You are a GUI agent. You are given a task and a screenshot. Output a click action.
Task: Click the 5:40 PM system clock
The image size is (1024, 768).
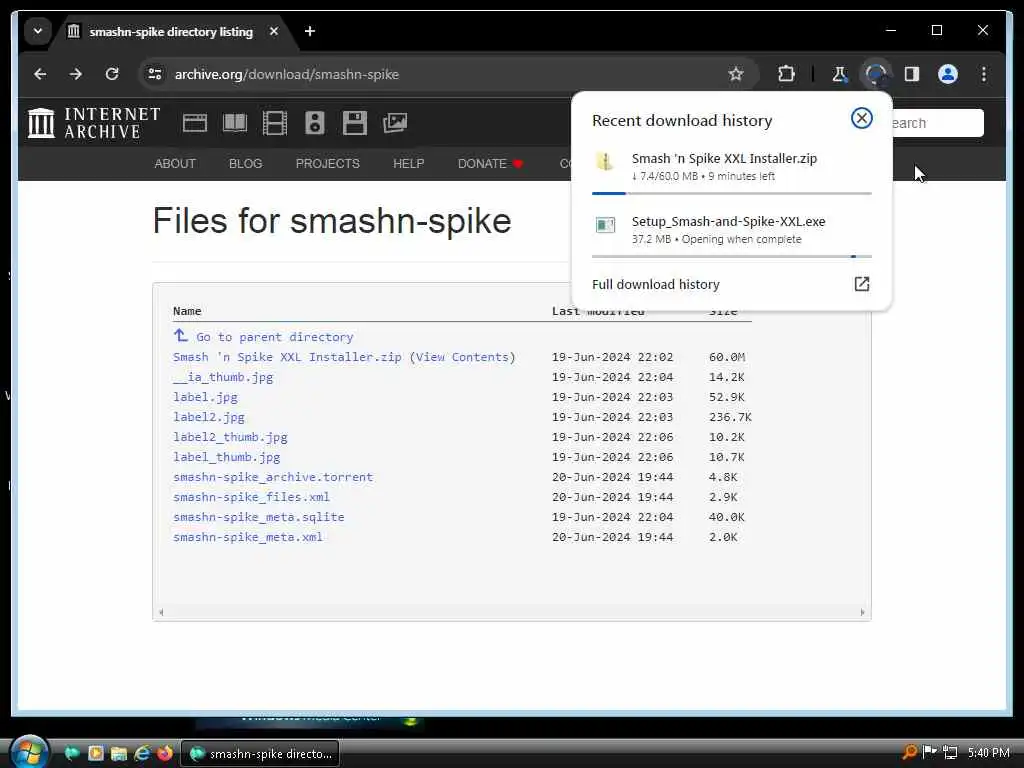pyautogui.click(x=989, y=752)
